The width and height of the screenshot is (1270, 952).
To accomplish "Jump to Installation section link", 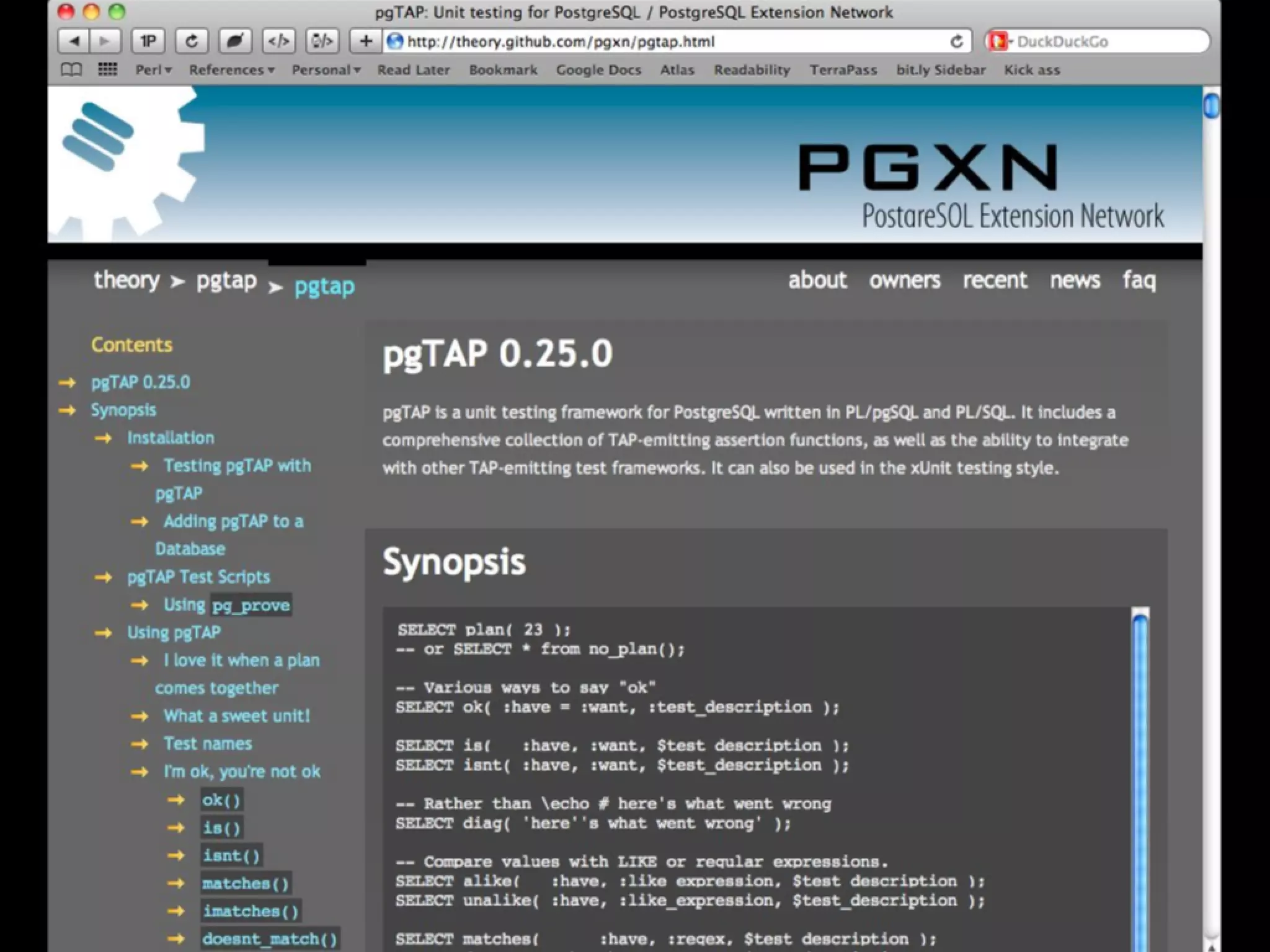I will click(x=171, y=438).
